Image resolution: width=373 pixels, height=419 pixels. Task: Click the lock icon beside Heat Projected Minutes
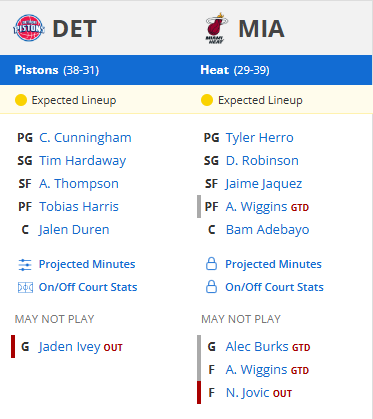[211, 264]
